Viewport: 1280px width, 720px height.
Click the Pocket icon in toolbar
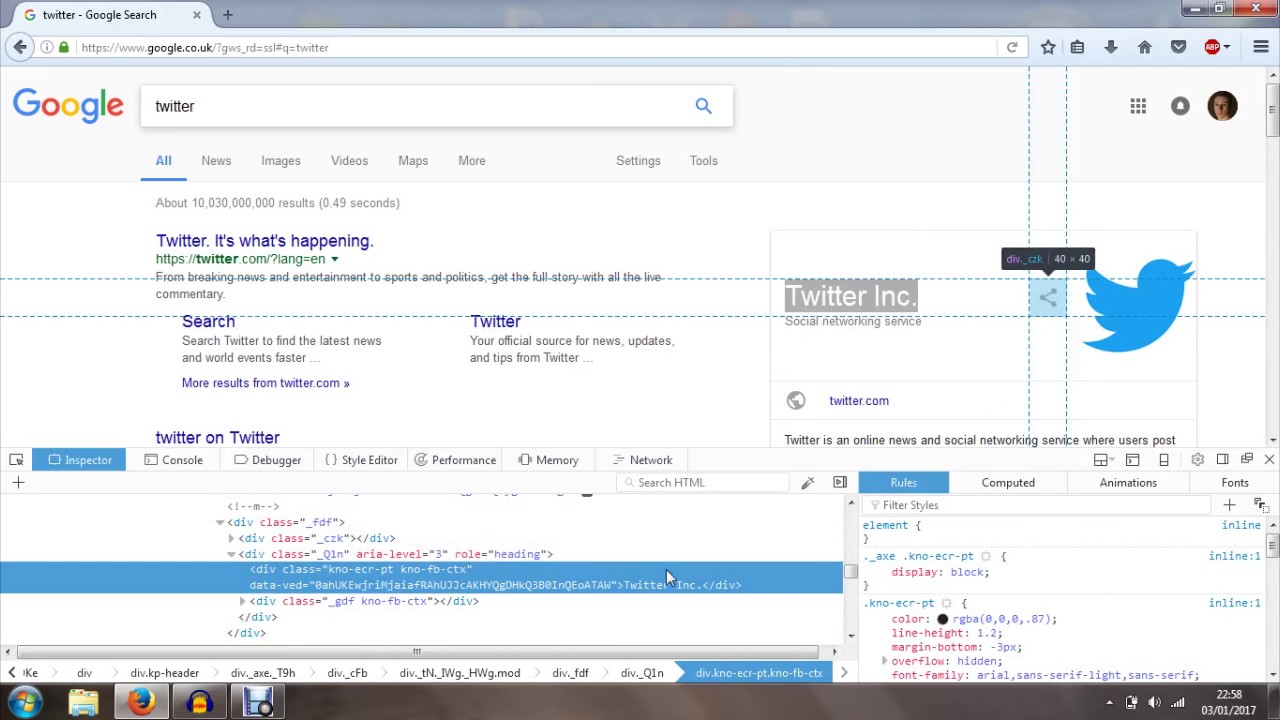click(1179, 47)
